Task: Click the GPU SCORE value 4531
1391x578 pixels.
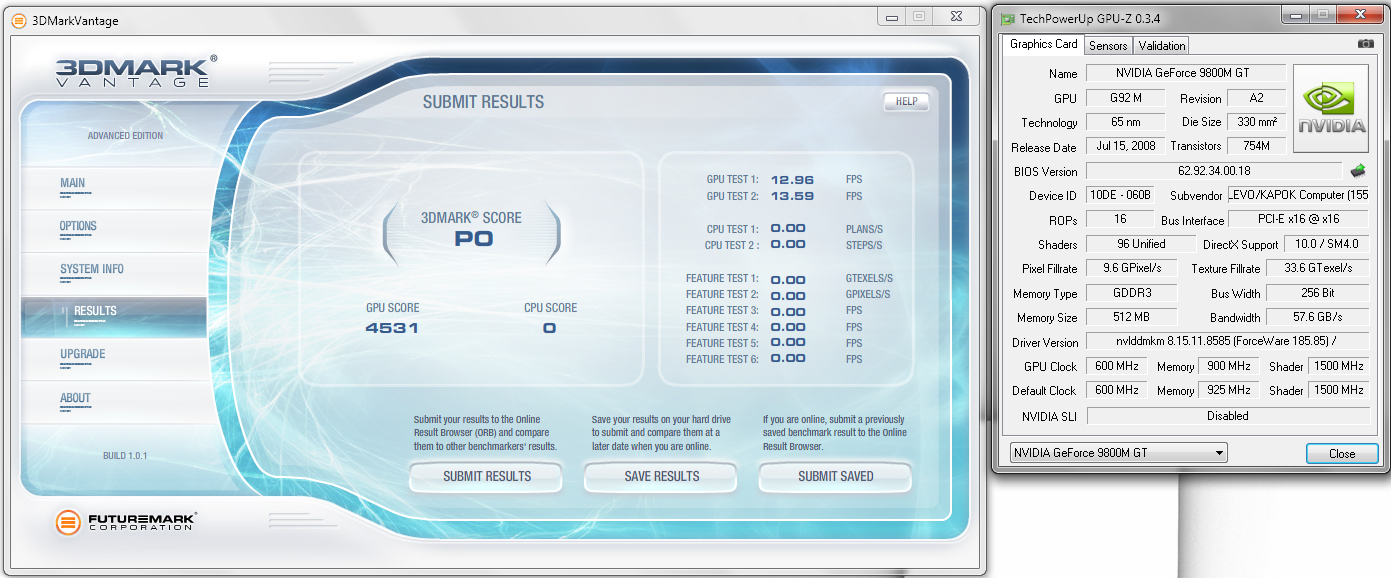Action: (392, 328)
